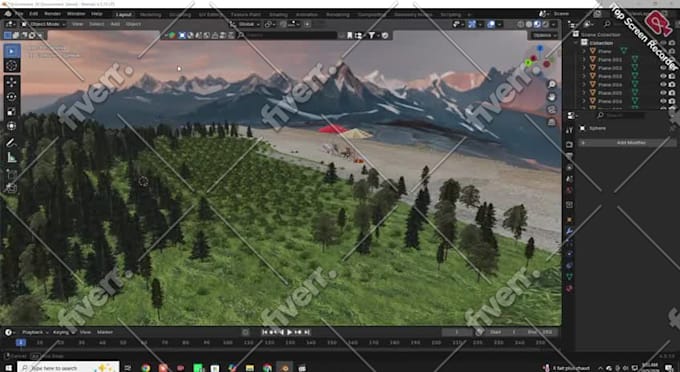Click the Windows Start button
680x372 pixels.
[x=8, y=368]
